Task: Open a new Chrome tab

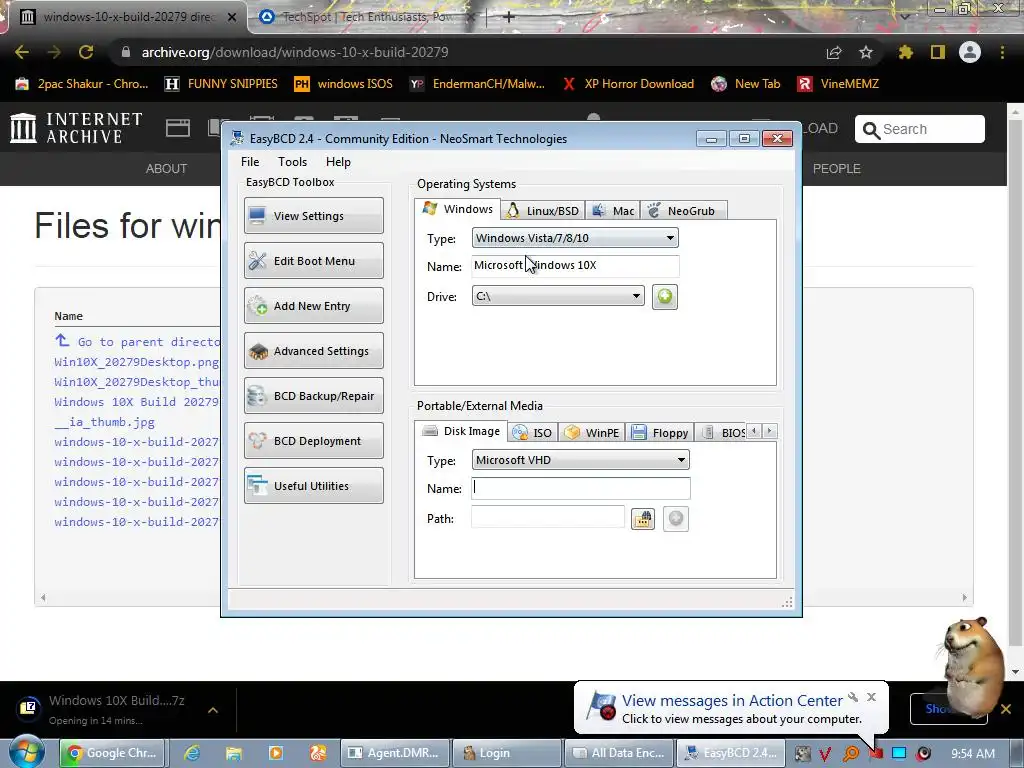Action: (509, 17)
